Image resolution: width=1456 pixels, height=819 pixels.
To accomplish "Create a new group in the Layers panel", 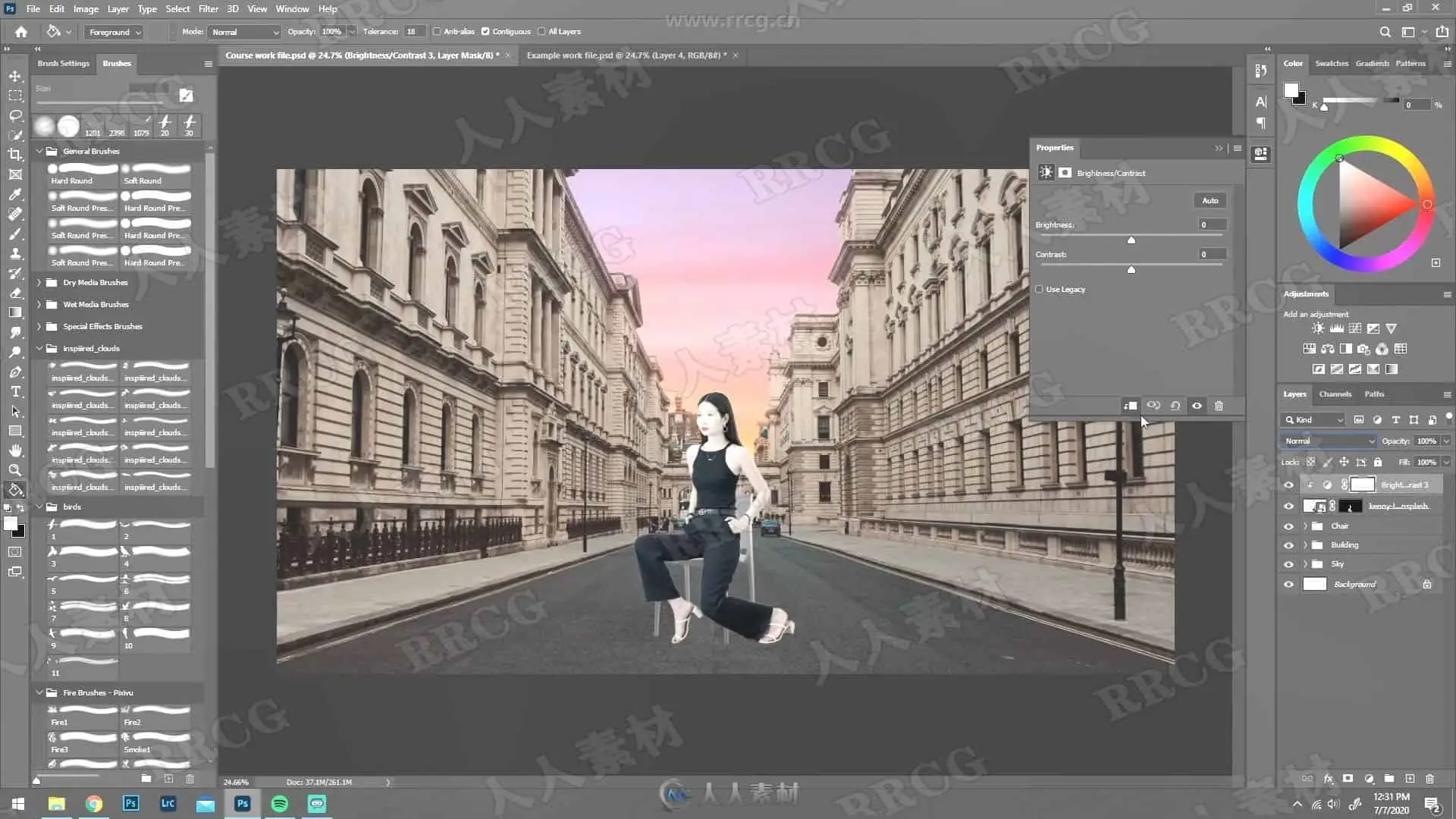I will pos(1389,779).
